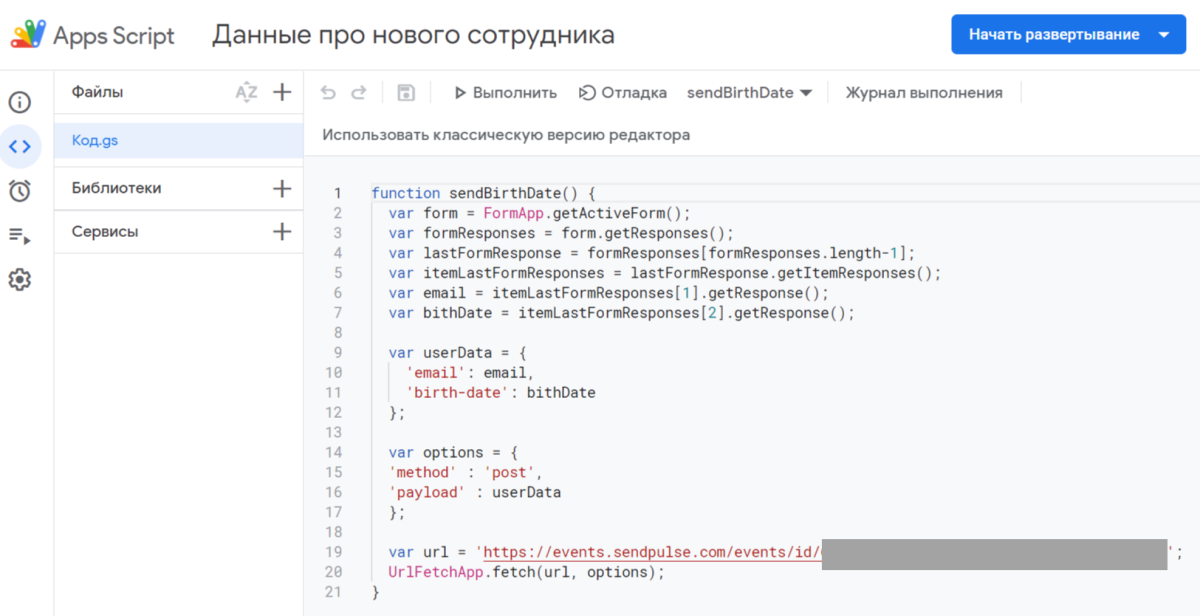Open the Executions list icon in sidebar
The height and width of the screenshot is (616, 1200).
pos(20,236)
